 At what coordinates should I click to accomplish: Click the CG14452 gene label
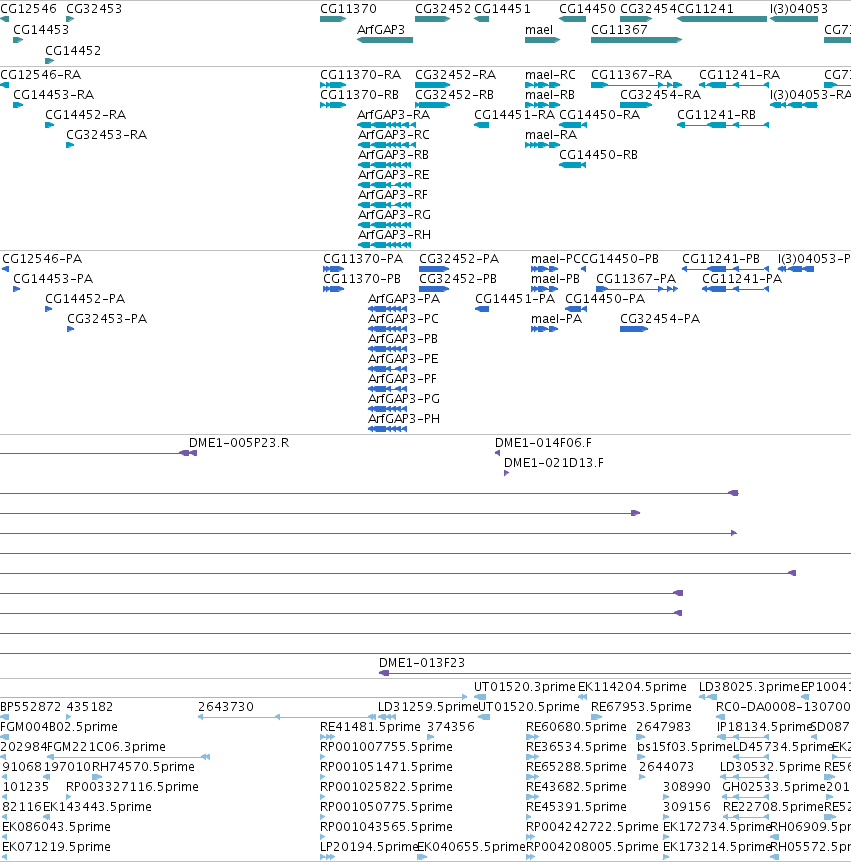pyautogui.click(x=73, y=51)
